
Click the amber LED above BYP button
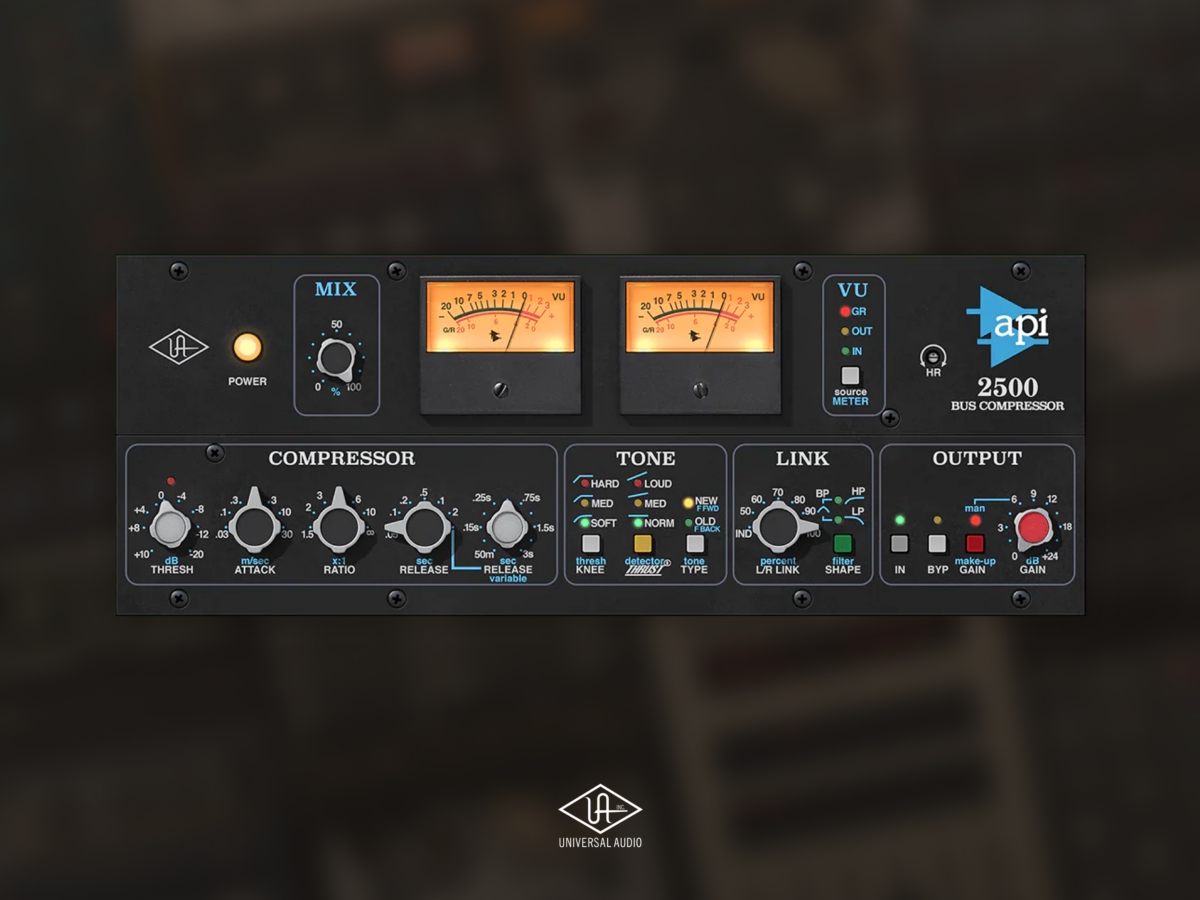[x=937, y=520]
